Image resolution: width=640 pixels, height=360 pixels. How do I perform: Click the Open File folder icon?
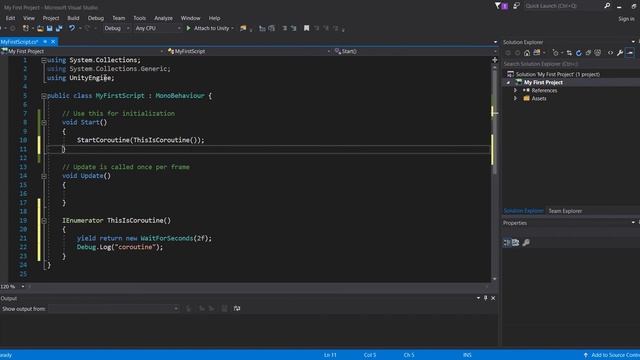point(40,28)
